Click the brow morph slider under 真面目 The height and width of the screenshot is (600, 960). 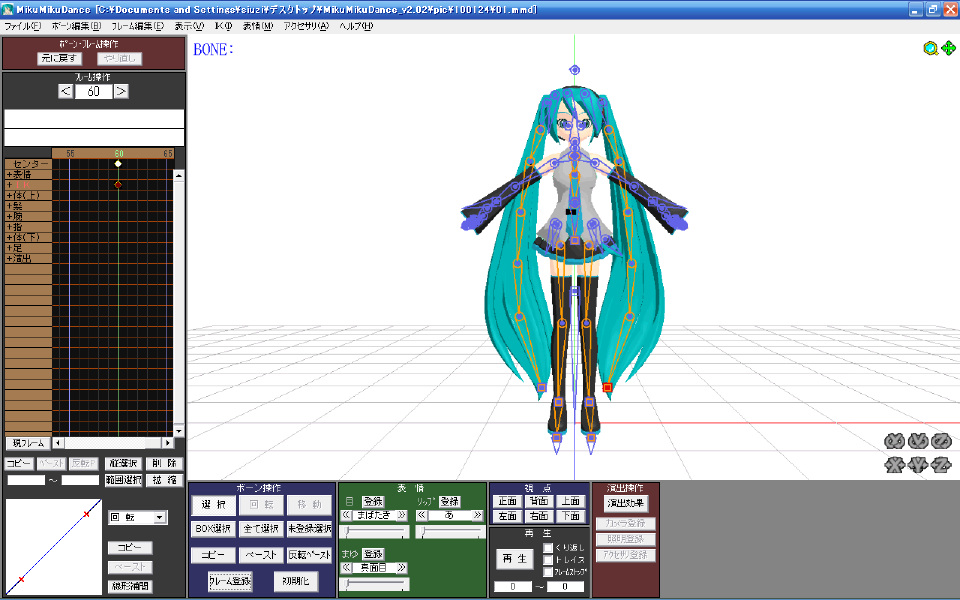[x=375, y=584]
